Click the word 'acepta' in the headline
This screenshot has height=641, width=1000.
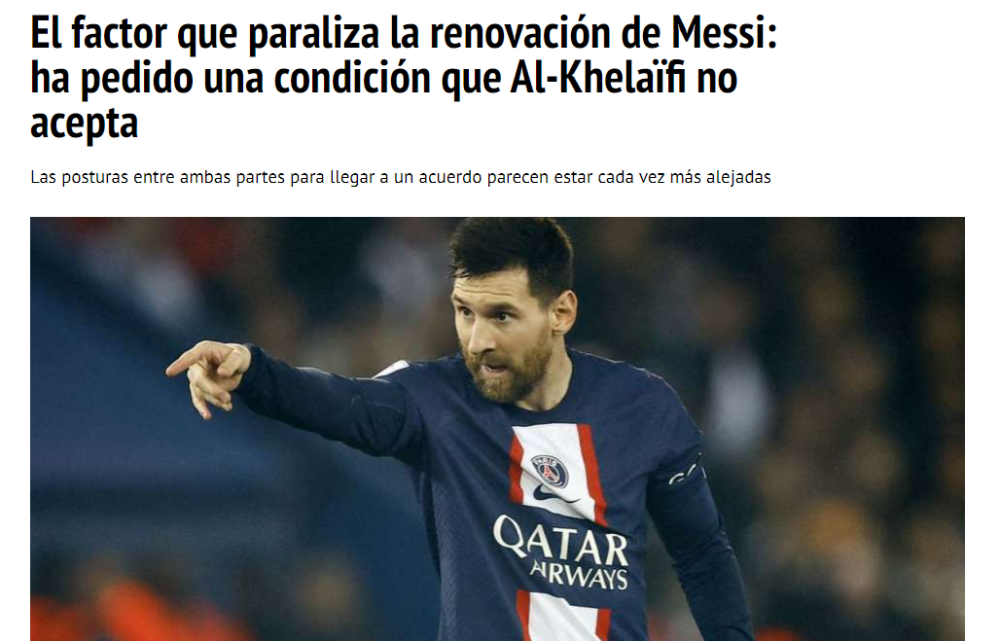click(x=84, y=123)
